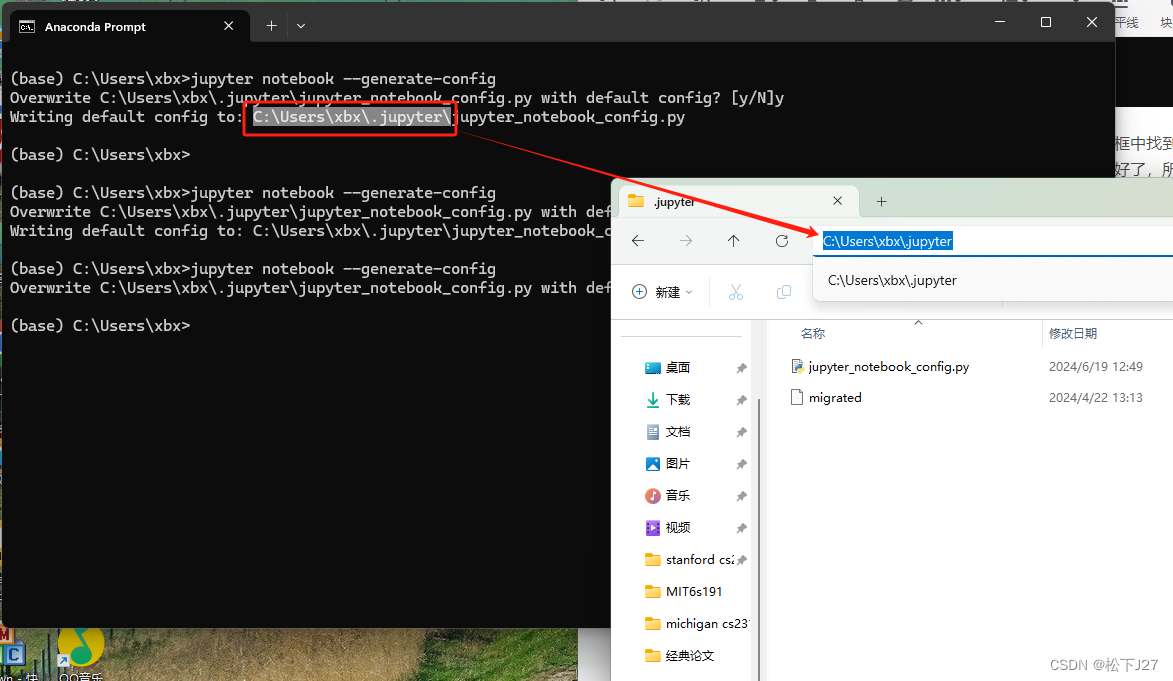This screenshot has width=1173, height=681.
Task: Go forward in File Explorer
Action: pyautogui.click(x=686, y=241)
